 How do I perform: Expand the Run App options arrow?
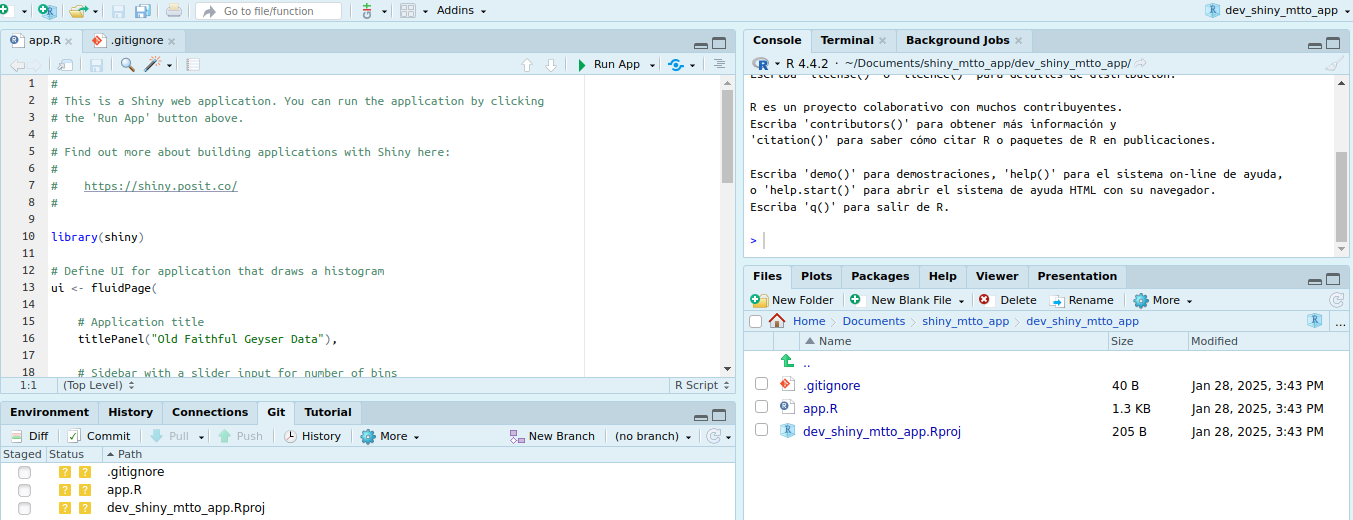click(x=653, y=64)
